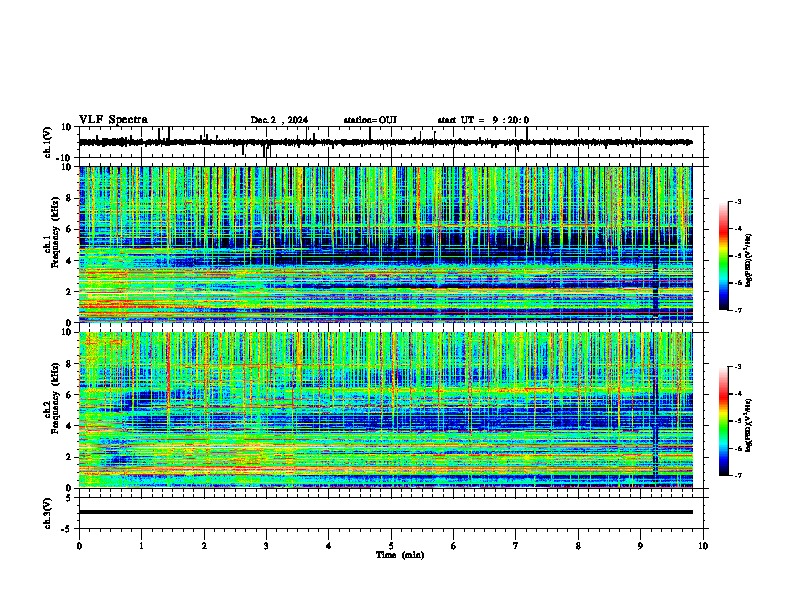Select the date text "Dec. 2, 2024"
792x612 pixels.
click(279, 120)
